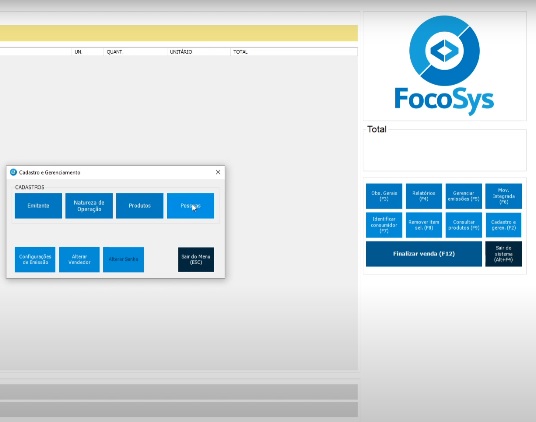Click Finalizar venda (F12) button
536x422 pixels.
(424, 254)
